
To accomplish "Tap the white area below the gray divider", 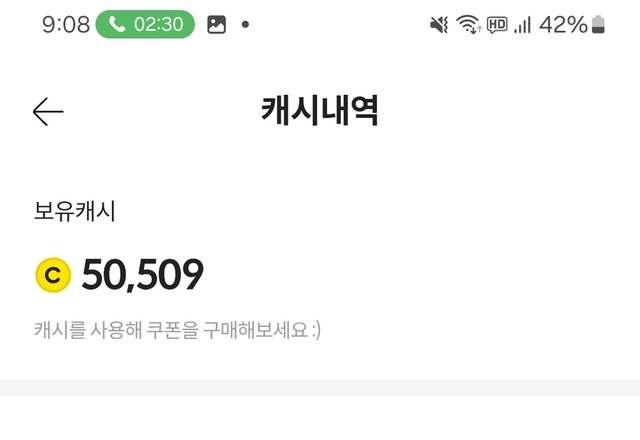I will pos(320,418).
